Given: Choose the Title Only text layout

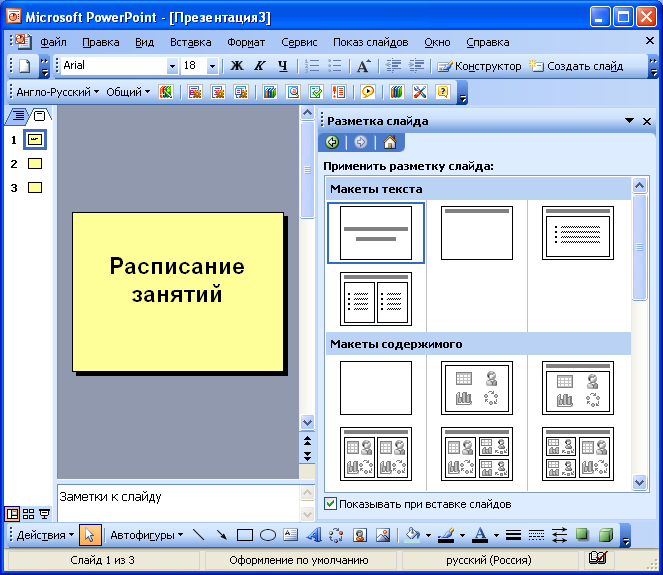Looking at the screenshot, I should coord(477,233).
